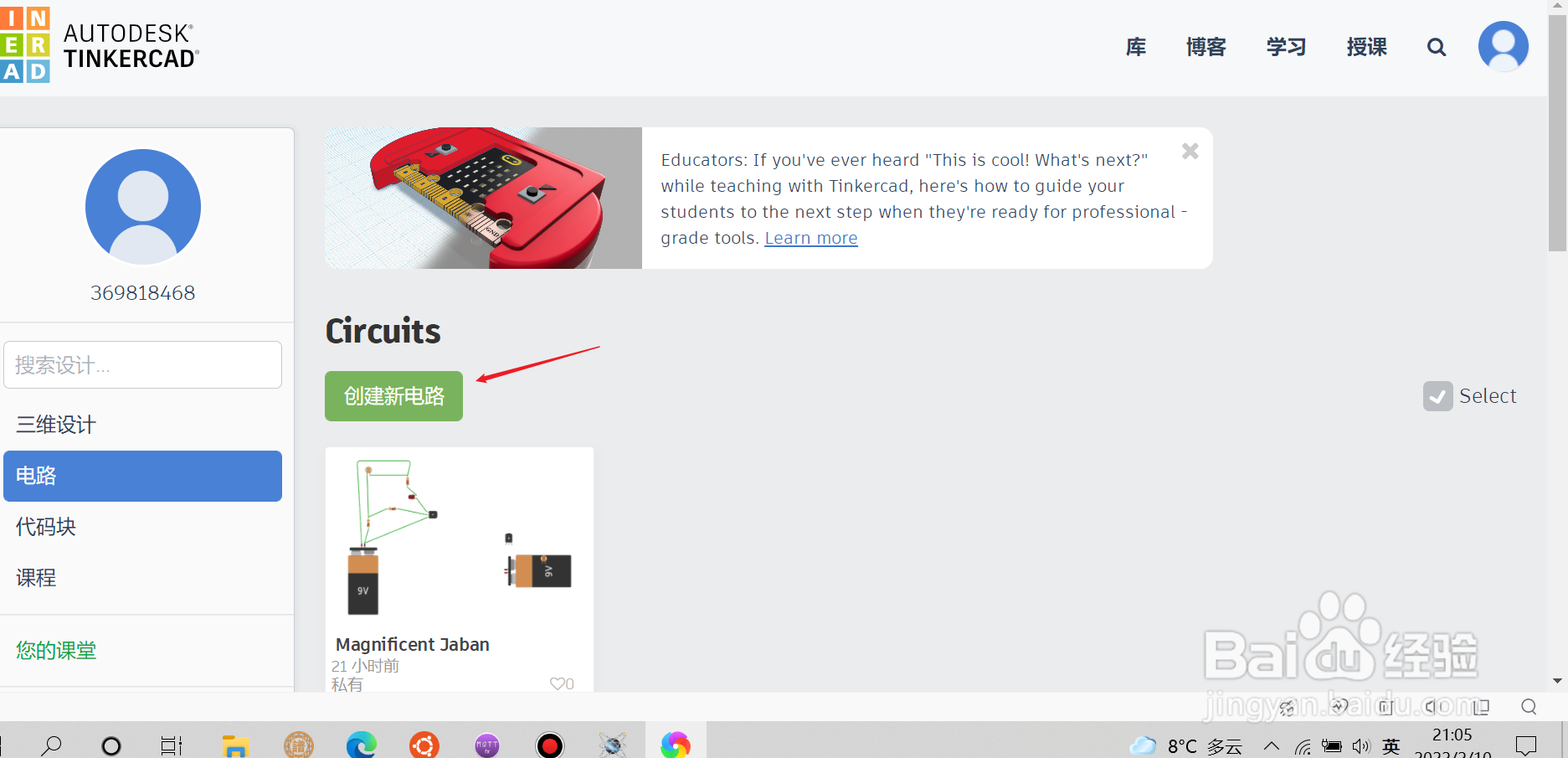The width and height of the screenshot is (1568, 758).
Task: Click the scrollbar down arrow
Action: click(1557, 681)
